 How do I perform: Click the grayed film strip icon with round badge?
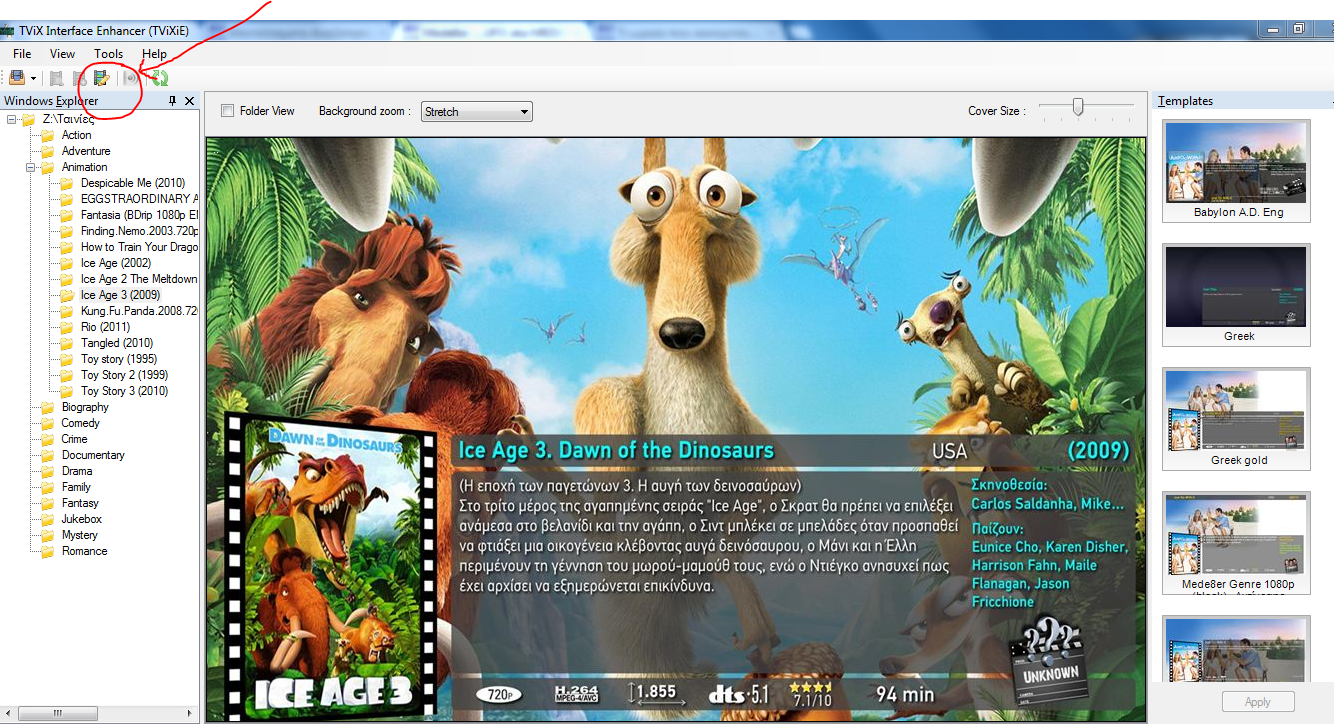[x=79, y=78]
